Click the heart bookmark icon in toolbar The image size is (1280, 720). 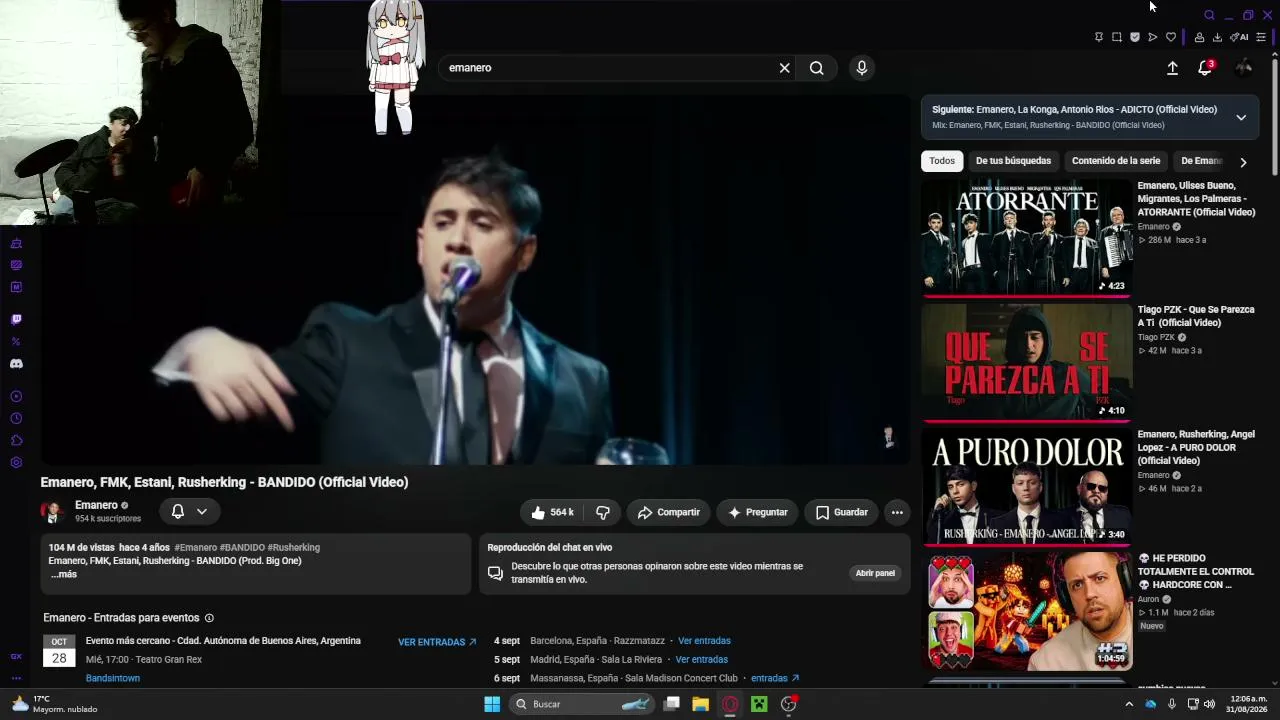point(1171,37)
